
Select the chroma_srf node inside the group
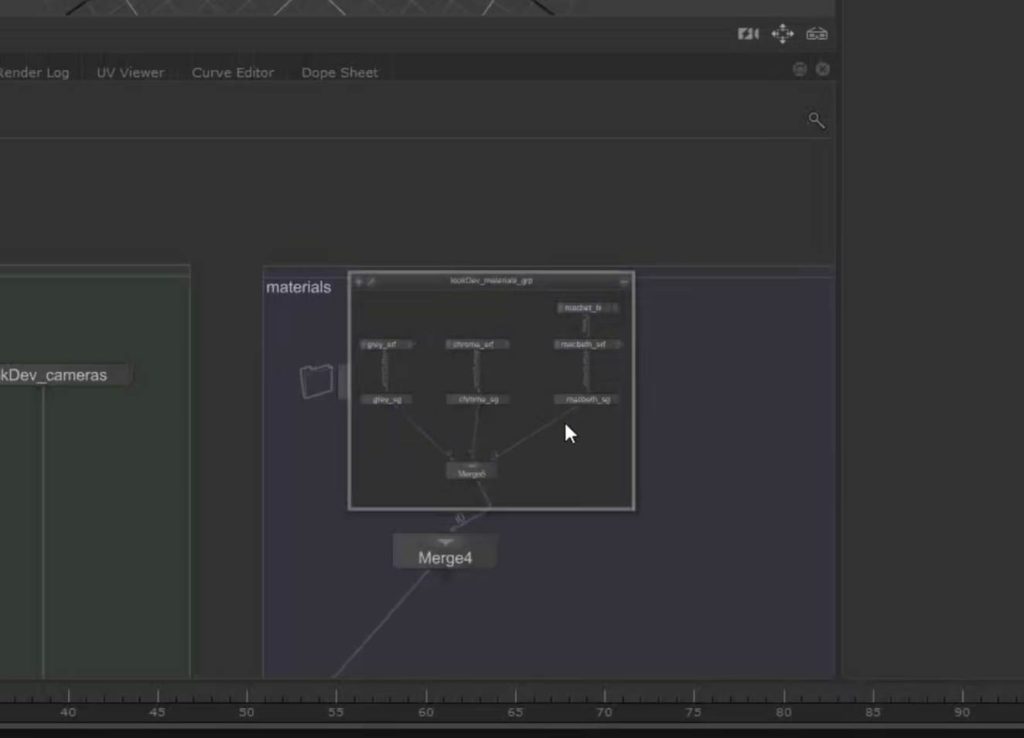(x=476, y=344)
